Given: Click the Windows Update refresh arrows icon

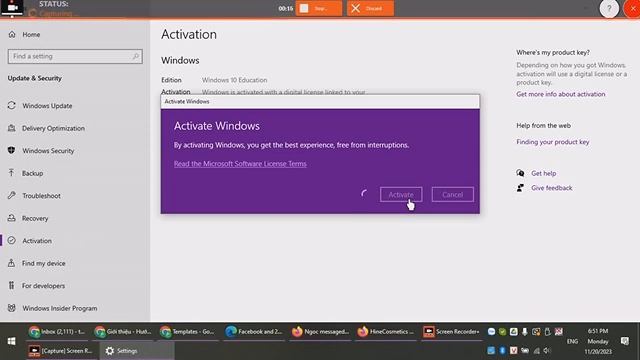Looking at the screenshot, I should point(11,105).
